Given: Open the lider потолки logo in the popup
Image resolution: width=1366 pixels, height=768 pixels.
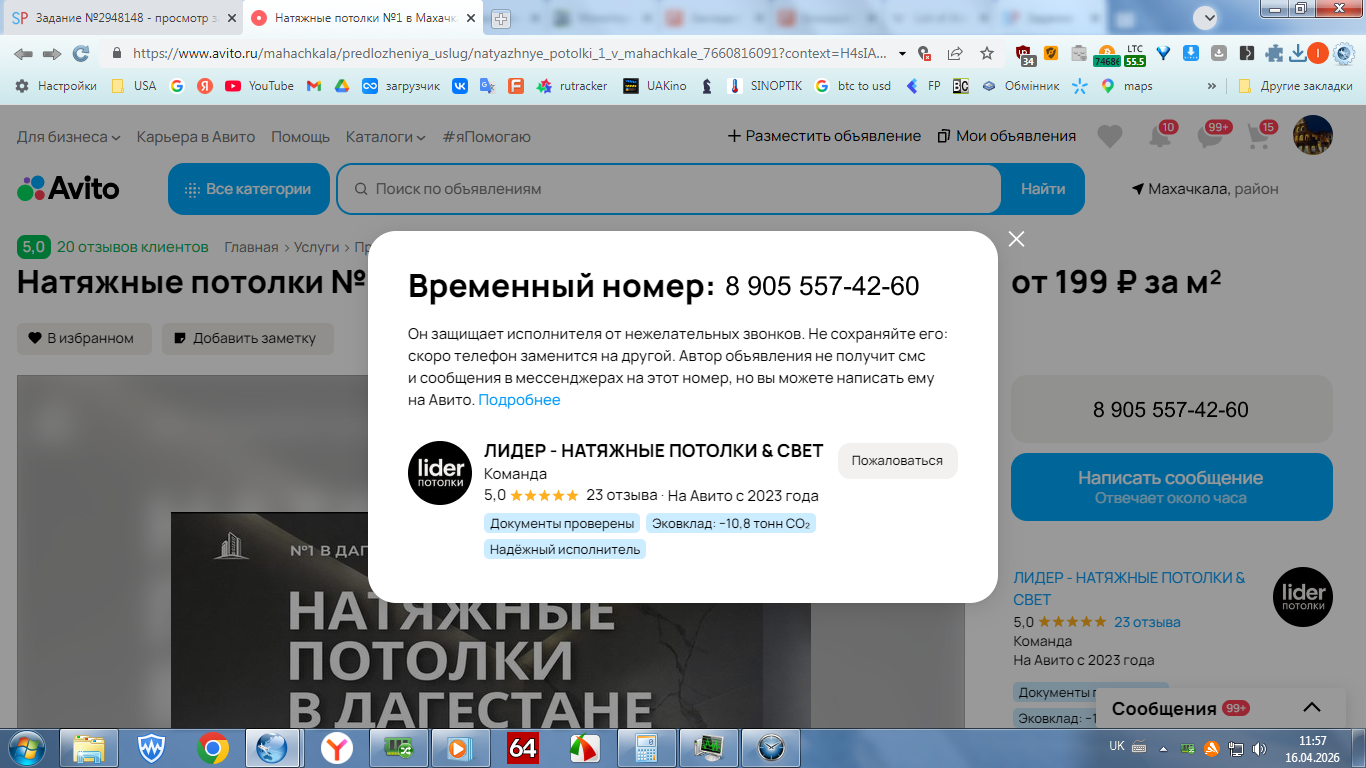Looking at the screenshot, I should 440,473.
